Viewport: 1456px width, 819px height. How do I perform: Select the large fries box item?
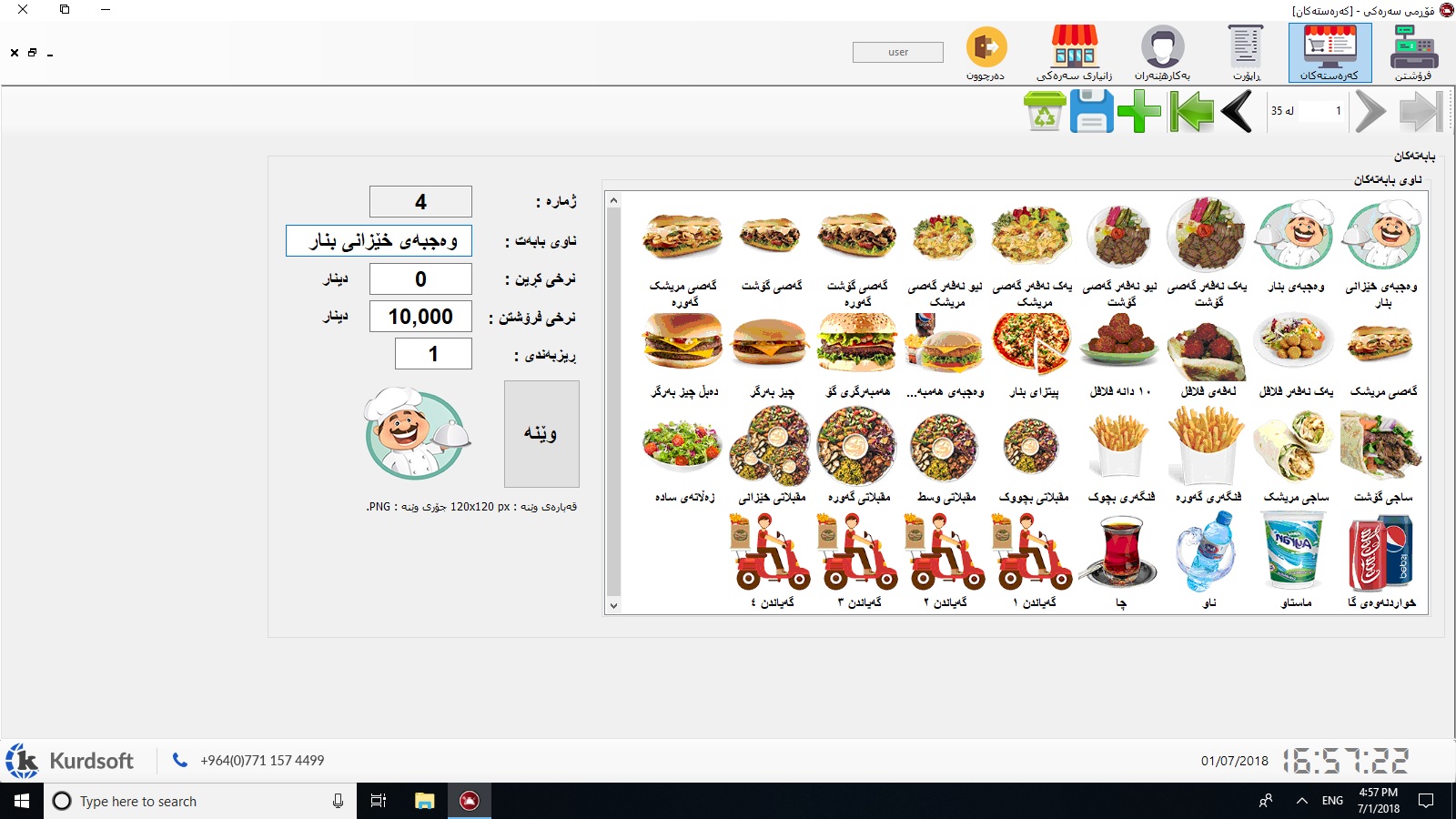pyautogui.click(x=1208, y=455)
